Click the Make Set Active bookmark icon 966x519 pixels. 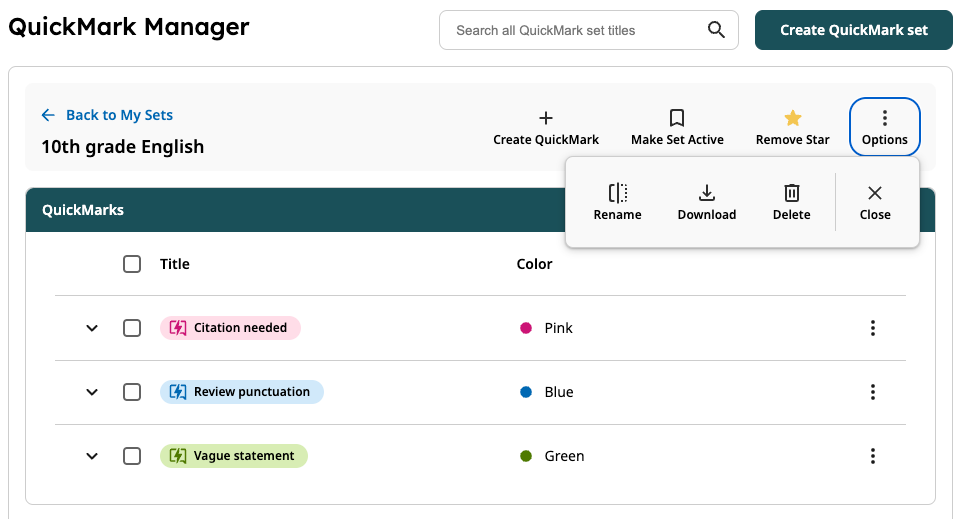click(x=677, y=118)
